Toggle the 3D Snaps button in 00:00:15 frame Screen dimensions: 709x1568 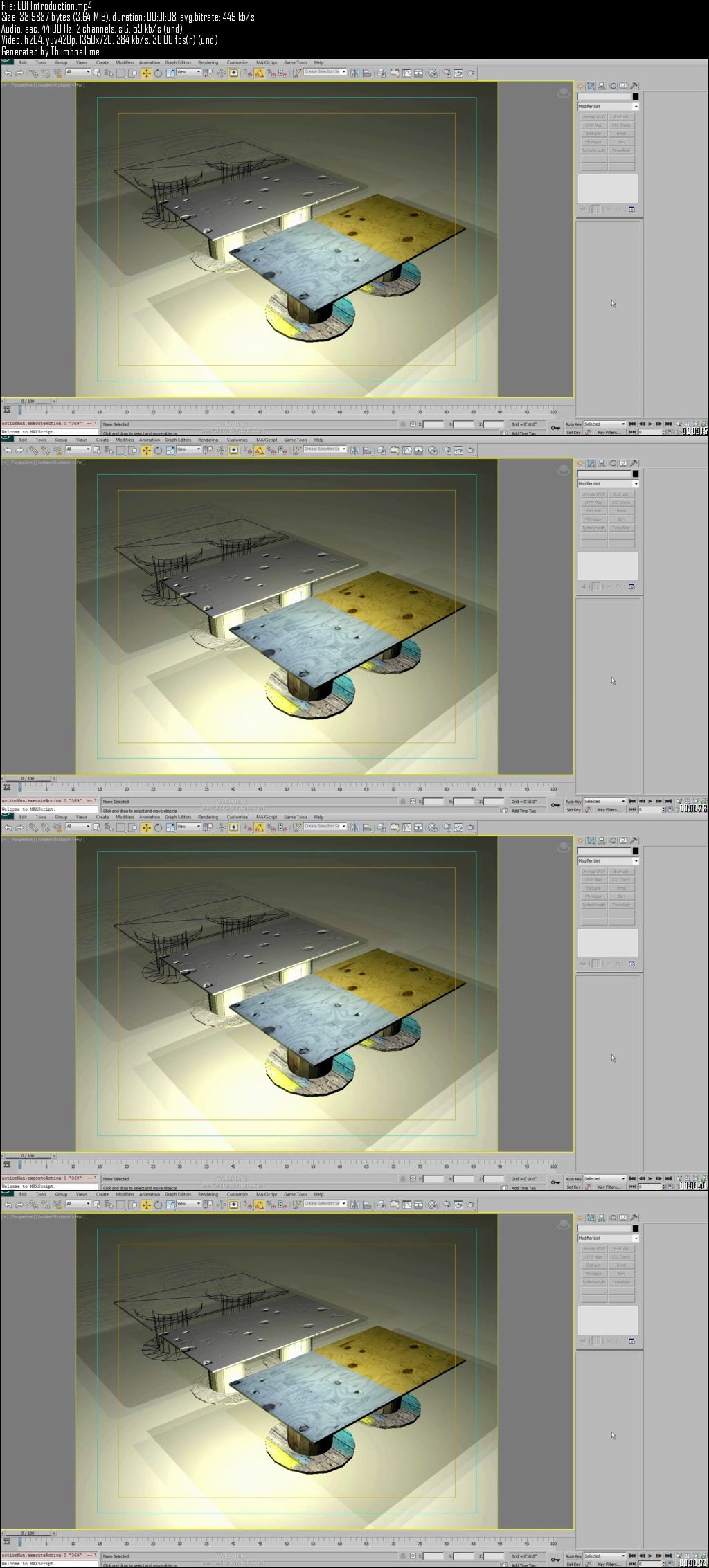246,73
